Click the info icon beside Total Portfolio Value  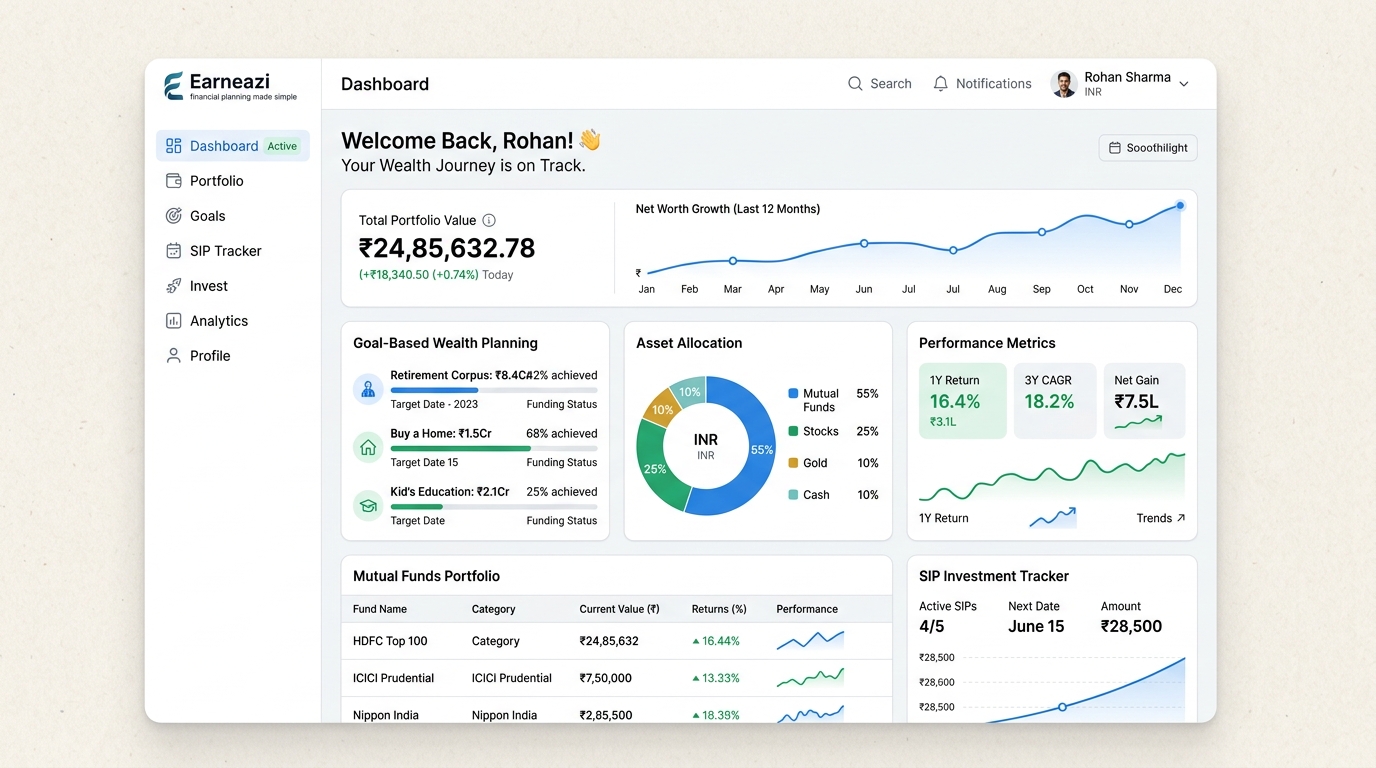(489, 220)
